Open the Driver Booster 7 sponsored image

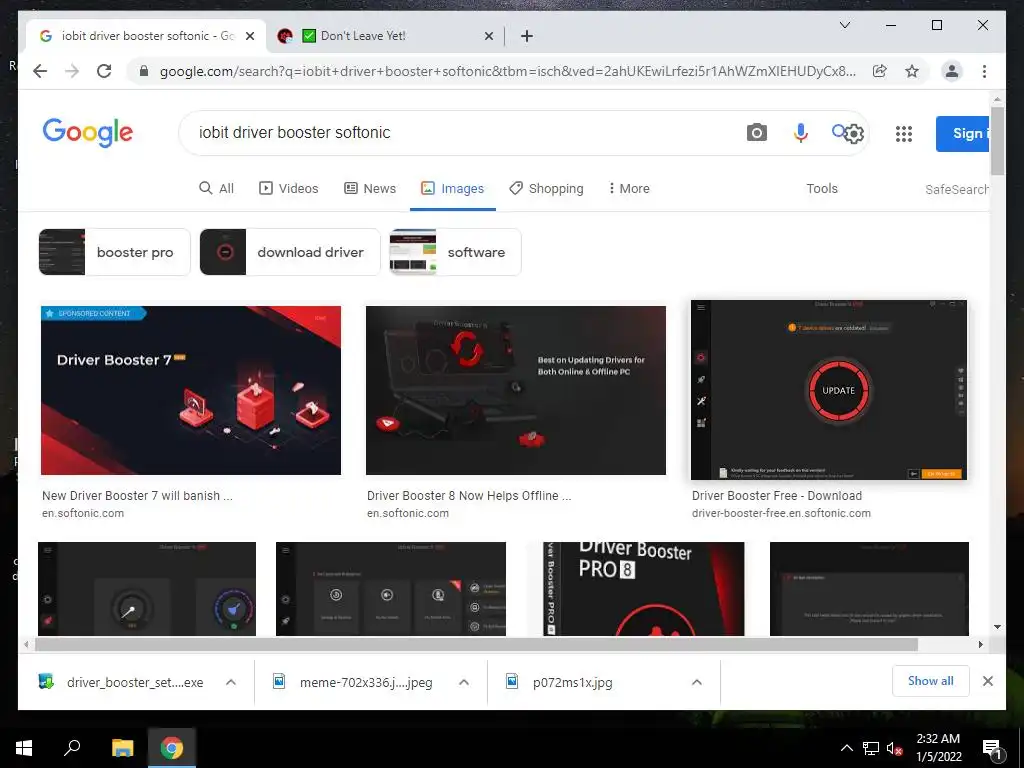[191, 390]
